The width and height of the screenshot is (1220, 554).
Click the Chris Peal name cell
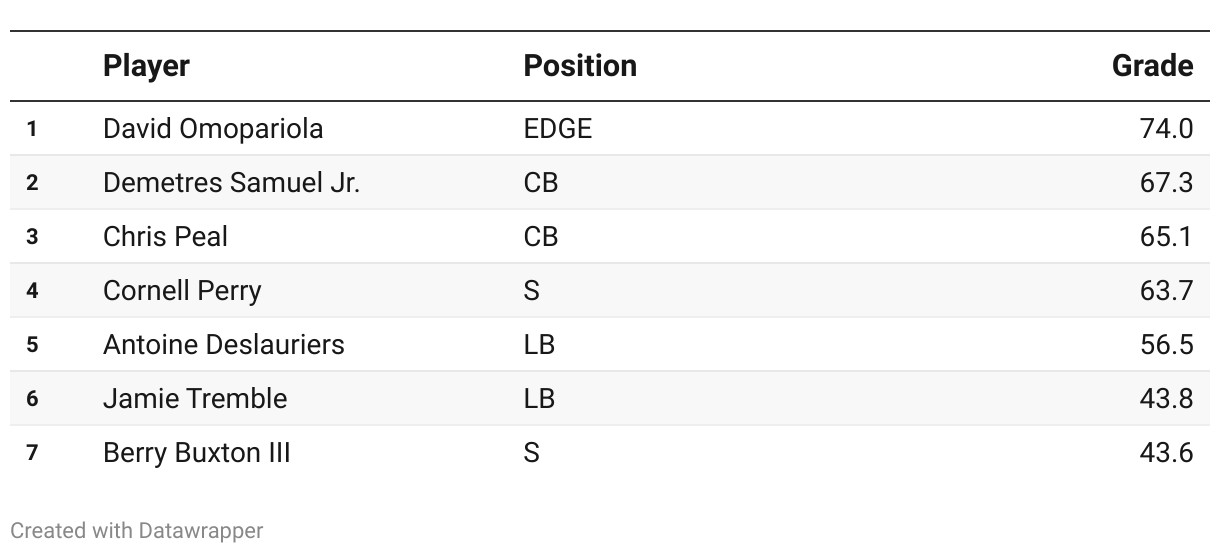(x=165, y=237)
